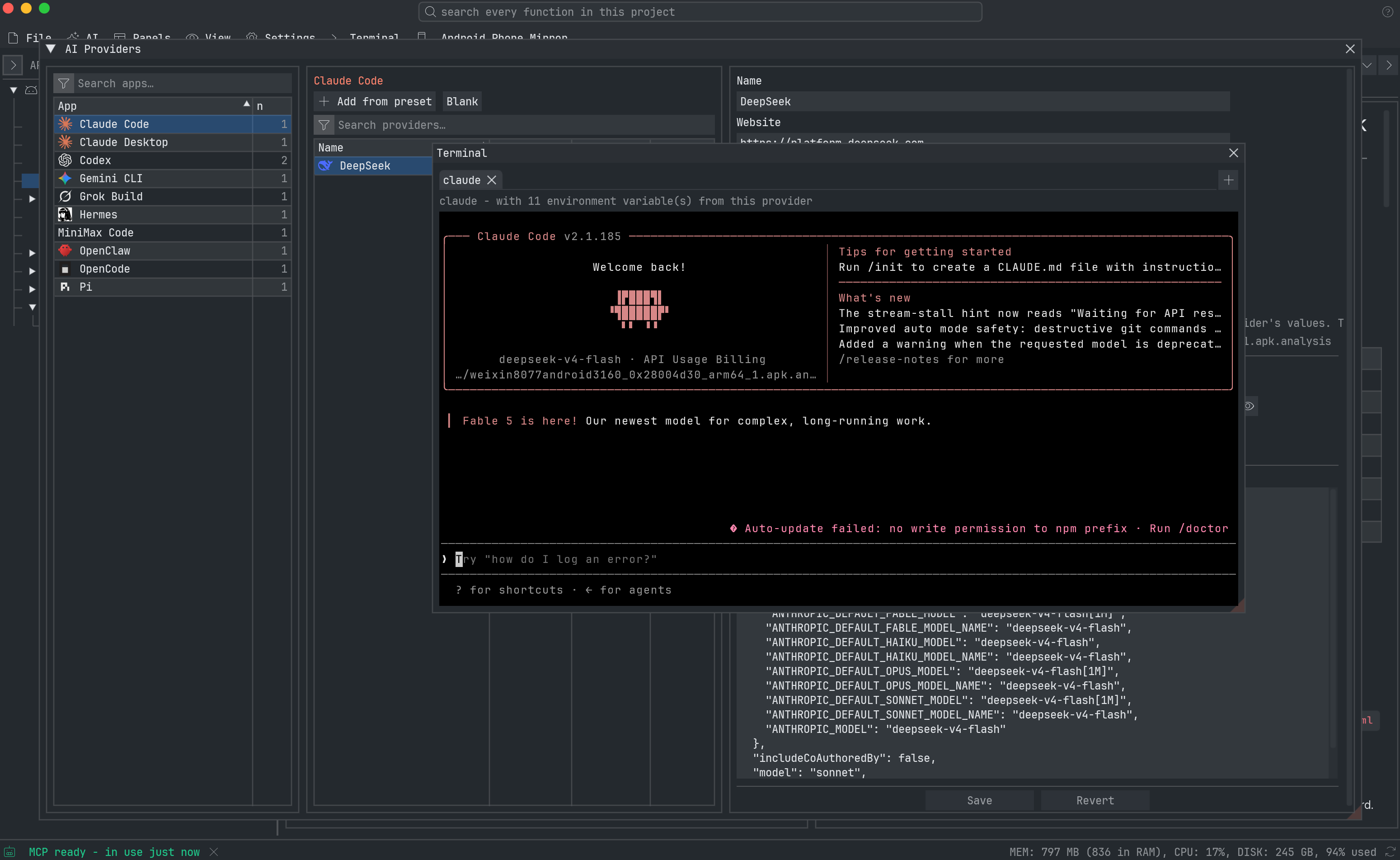Expand the left sidebar chevron panel

coord(13,66)
